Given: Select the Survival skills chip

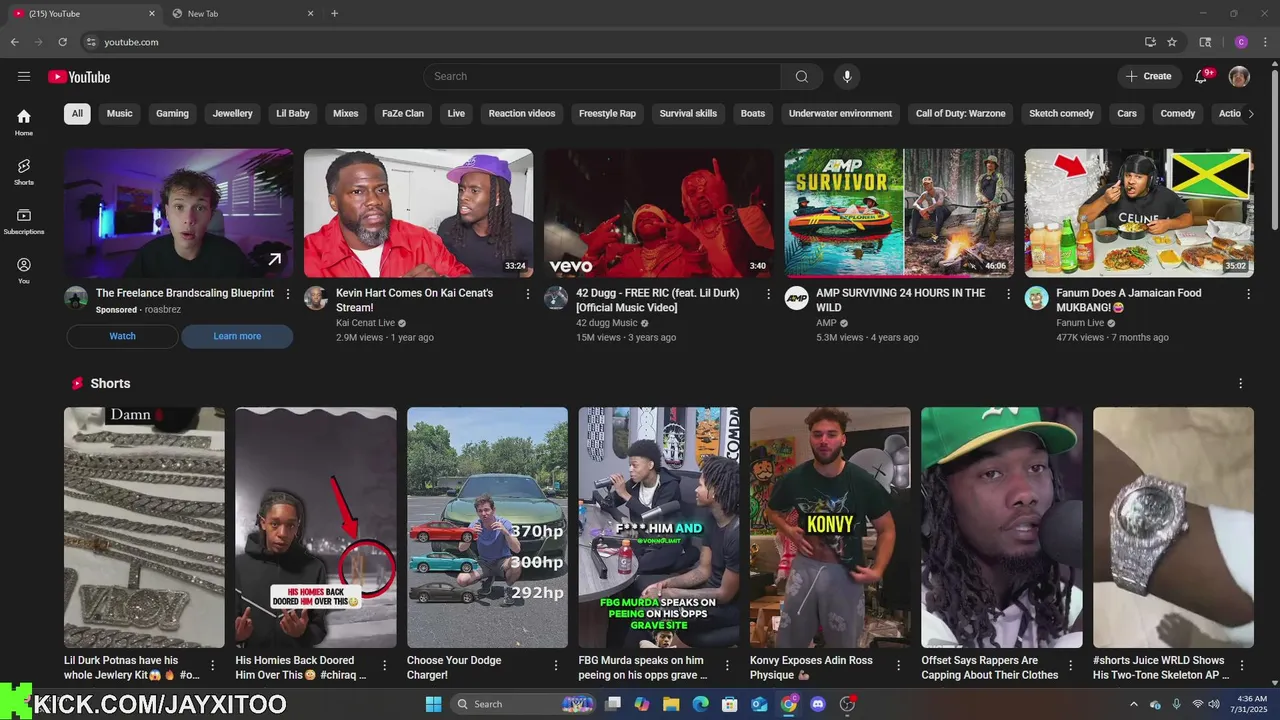Looking at the screenshot, I should point(688,113).
